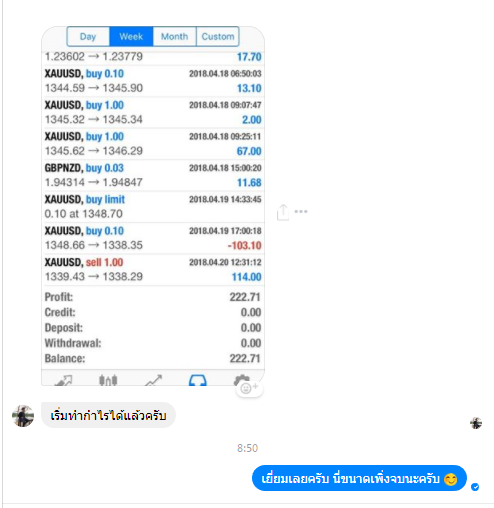Click the small seen-by avatar on the right
The width and height of the screenshot is (494, 508).
tap(476, 423)
